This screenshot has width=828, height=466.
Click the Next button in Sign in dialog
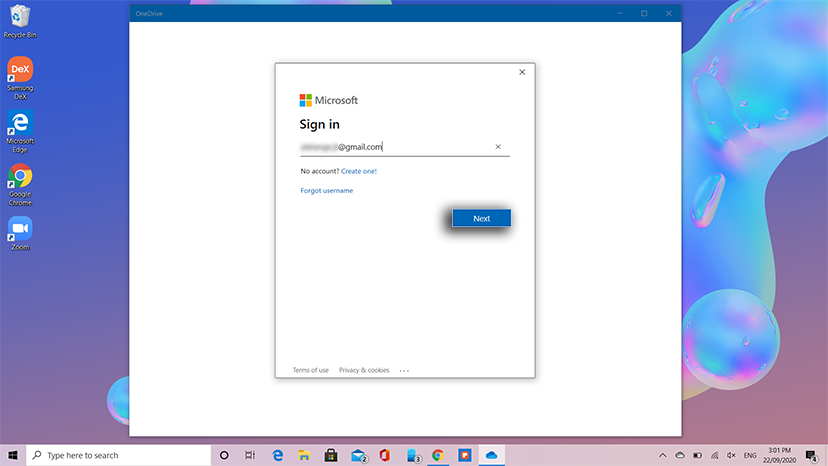coord(481,218)
